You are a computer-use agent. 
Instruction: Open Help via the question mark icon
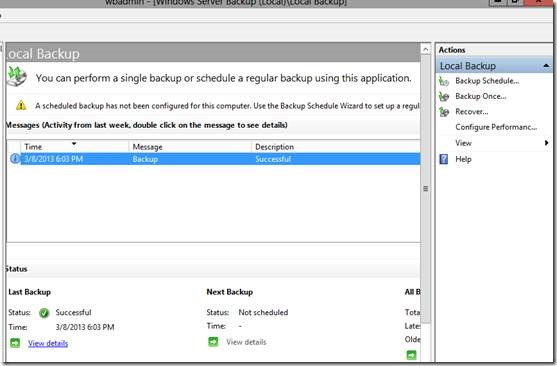click(444, 159)
